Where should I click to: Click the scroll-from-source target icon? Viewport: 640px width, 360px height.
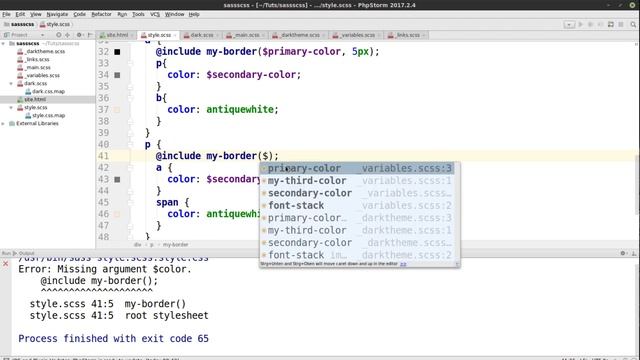(59, 35)
